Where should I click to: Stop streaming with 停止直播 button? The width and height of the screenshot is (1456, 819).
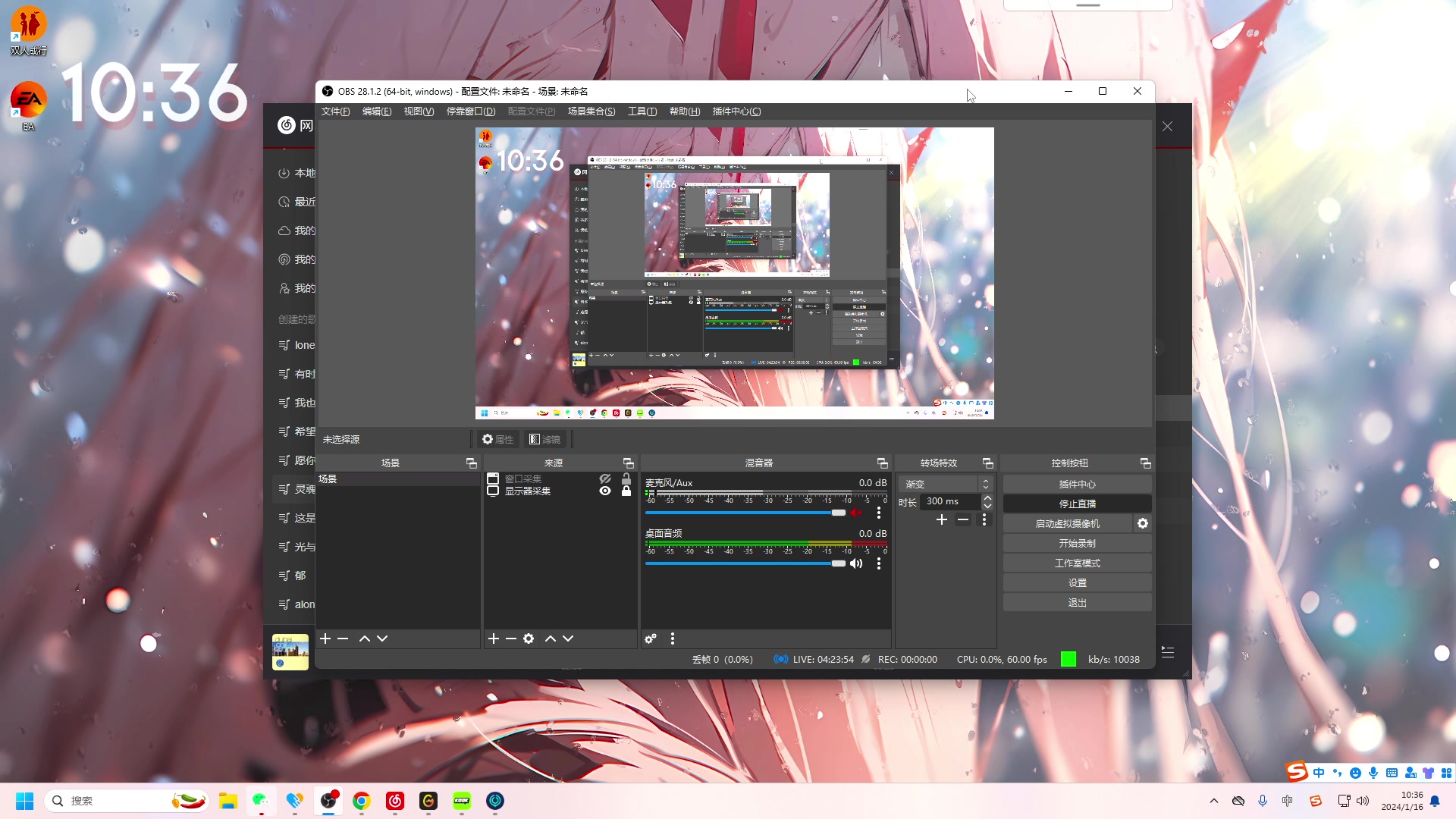1077,504
